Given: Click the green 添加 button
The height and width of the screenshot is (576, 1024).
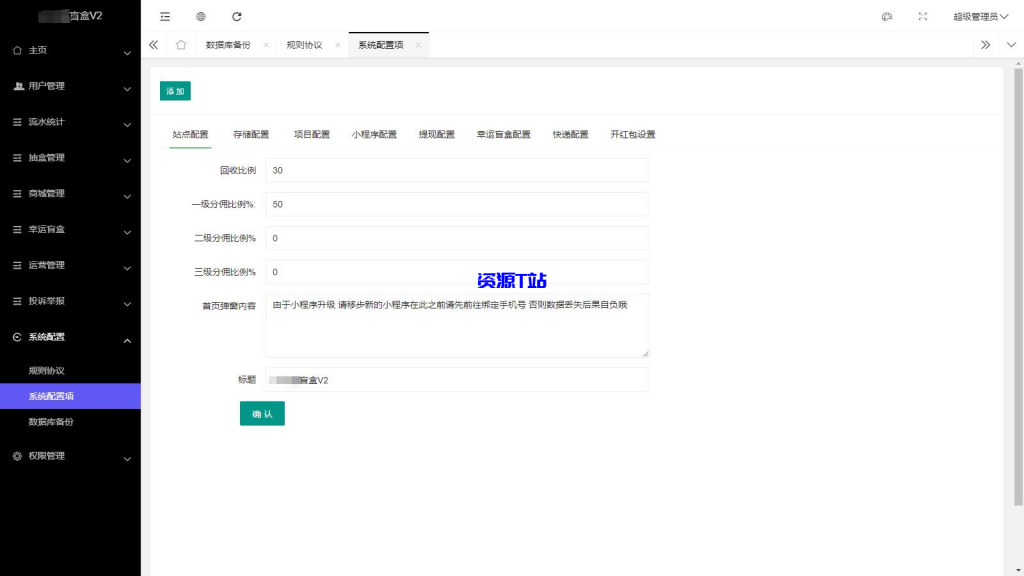Looking at the screenshot, I should click(174, 90).
